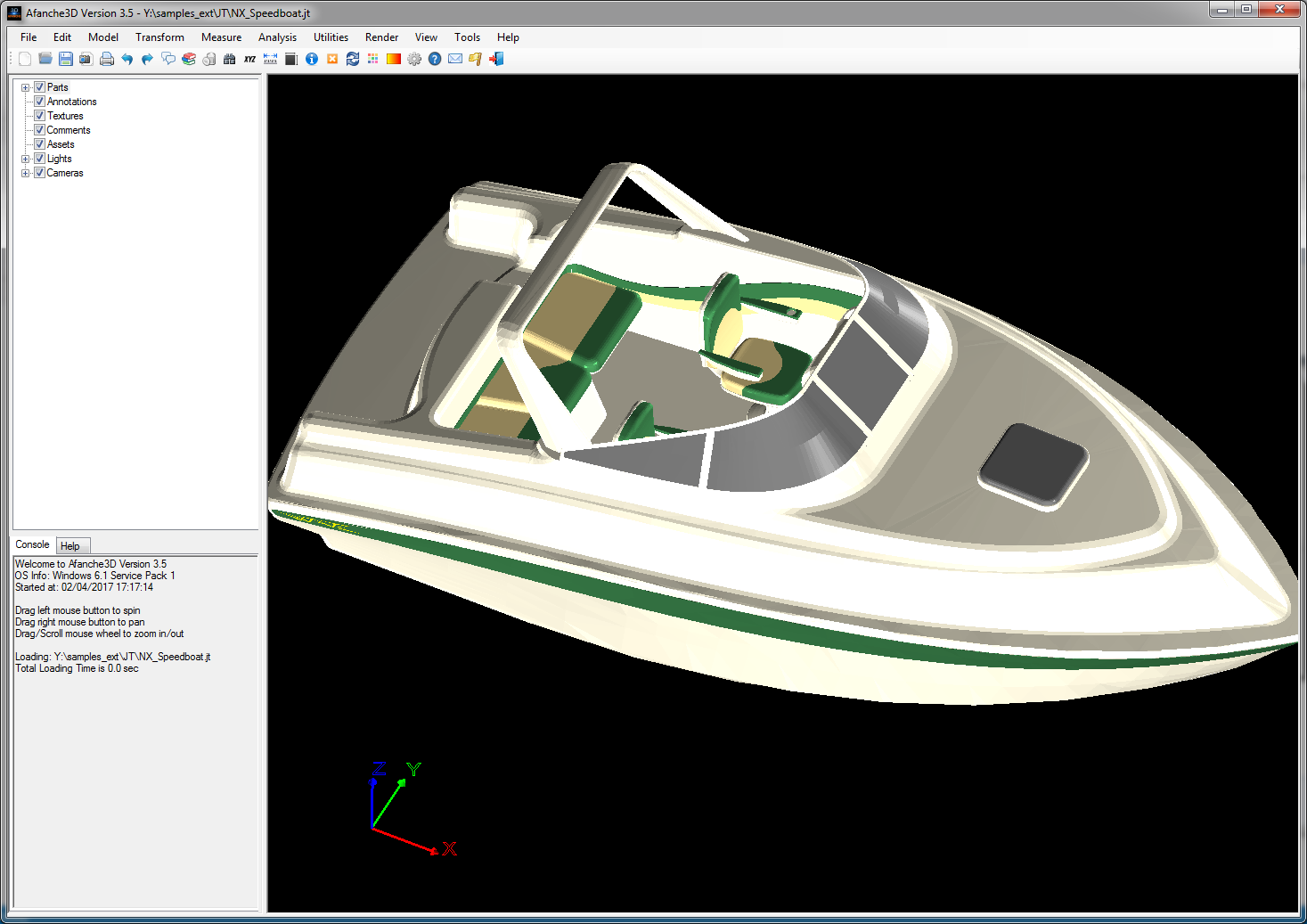
Task: Toggle the Textures checkbox
Action: pos(39,116)
